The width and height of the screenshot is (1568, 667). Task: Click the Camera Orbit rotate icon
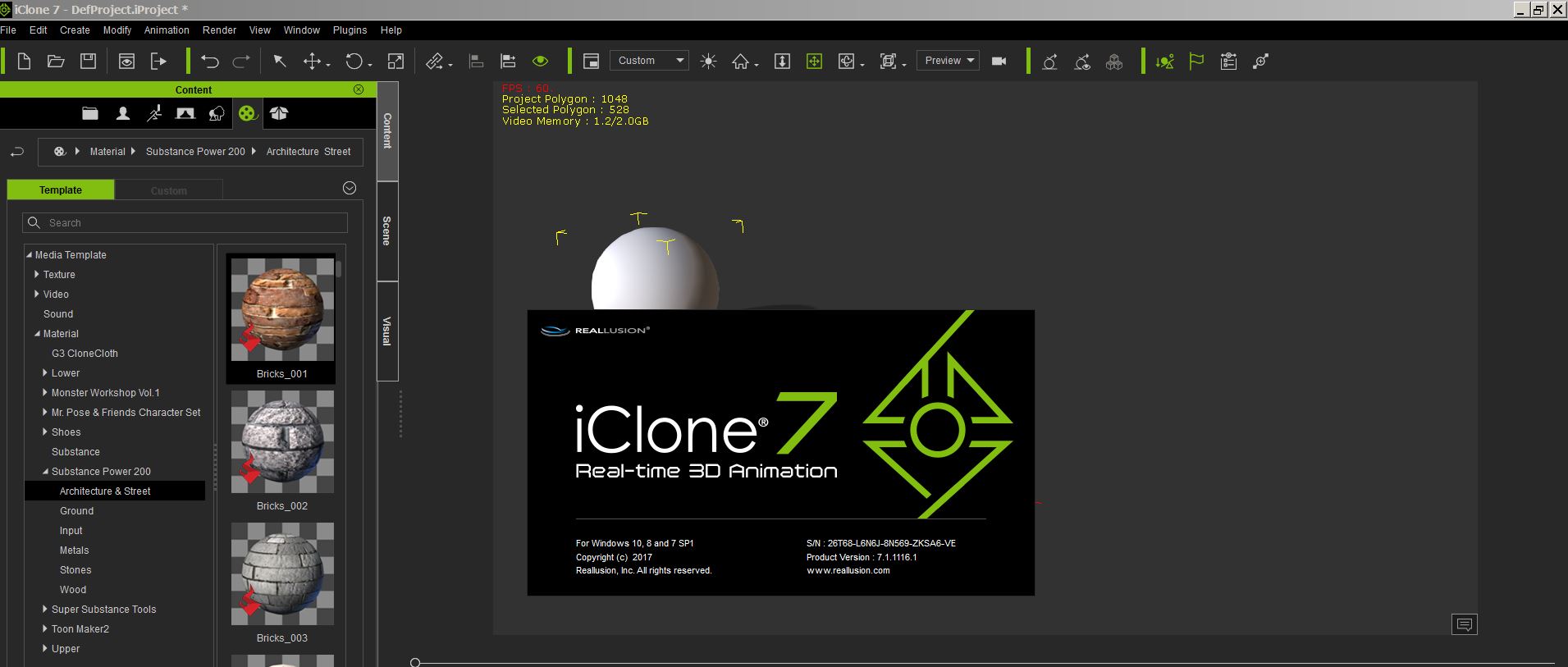pos(847,61)
